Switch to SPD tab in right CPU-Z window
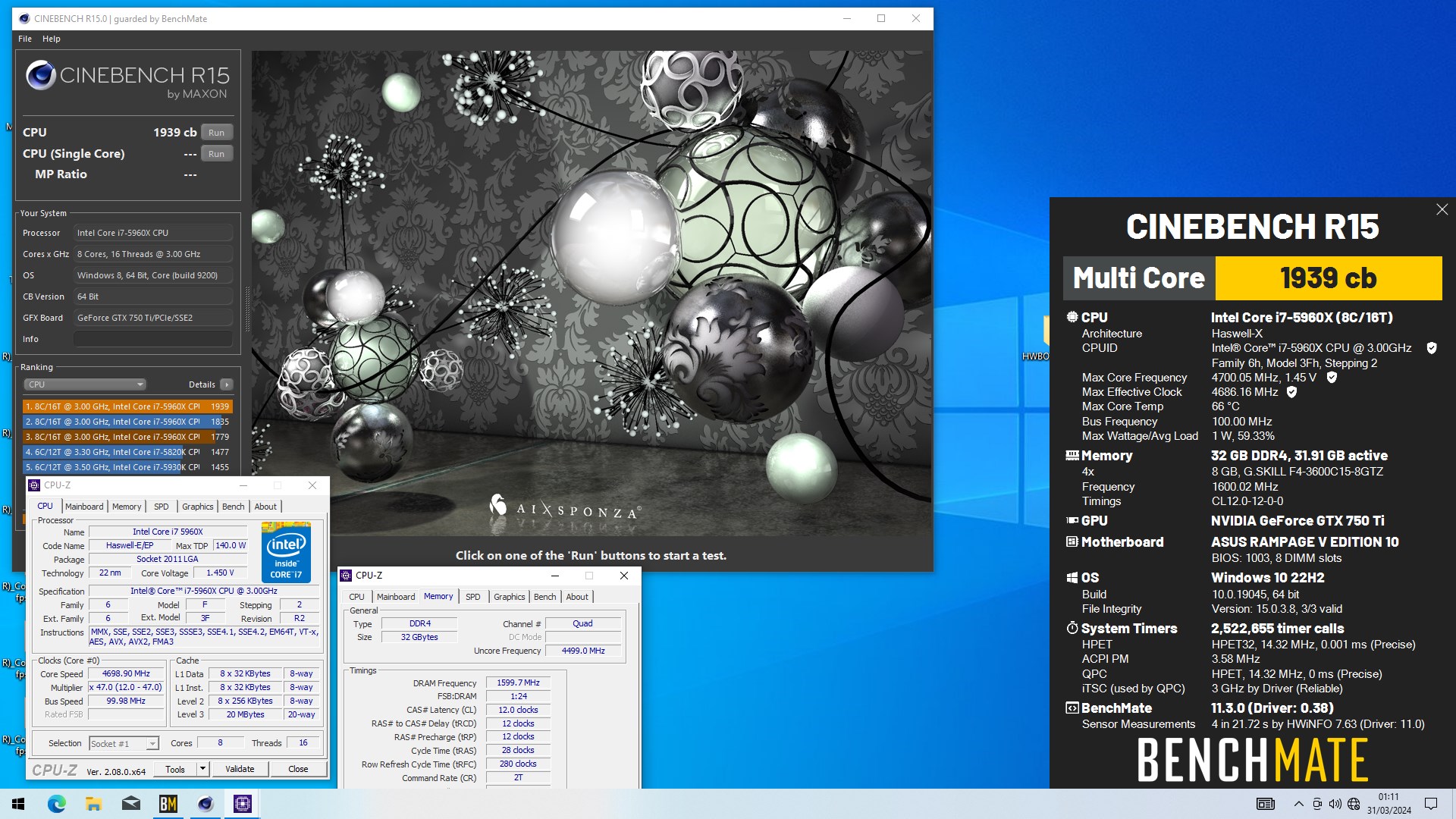 (473, 597)
